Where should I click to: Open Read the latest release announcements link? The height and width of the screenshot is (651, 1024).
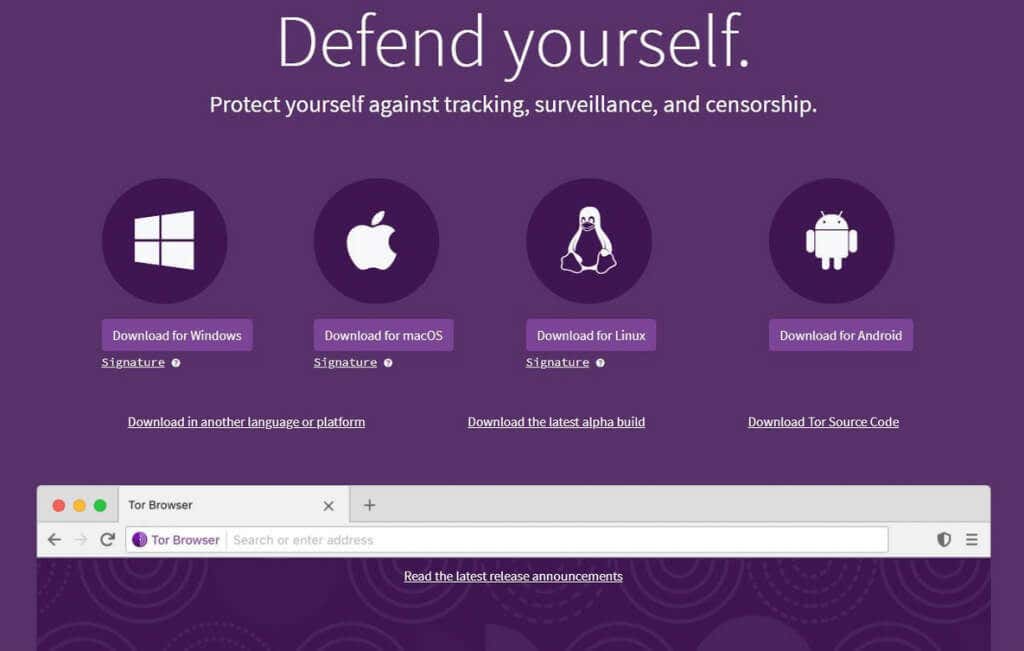point(513,576)
